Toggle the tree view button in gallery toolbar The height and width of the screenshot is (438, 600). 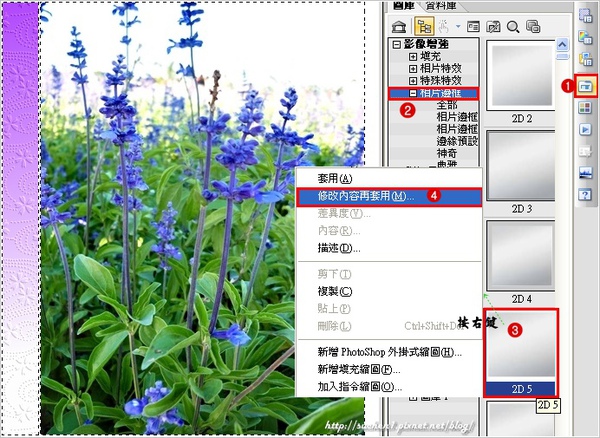click(x=424, y=27)
